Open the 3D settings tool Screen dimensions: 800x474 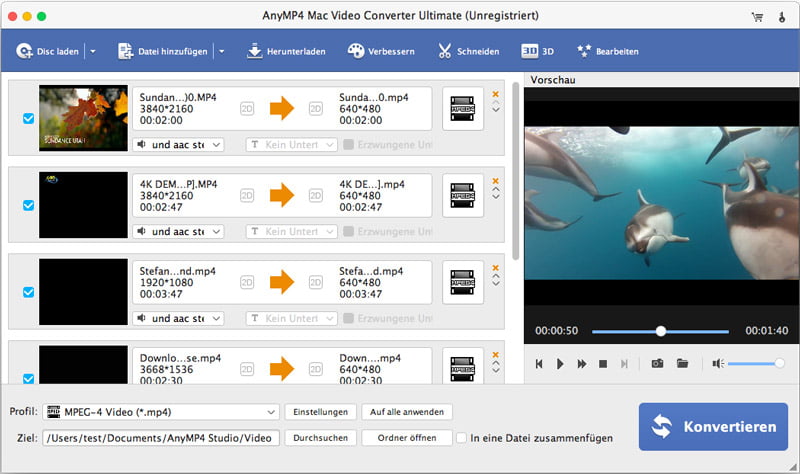[537, 51]
